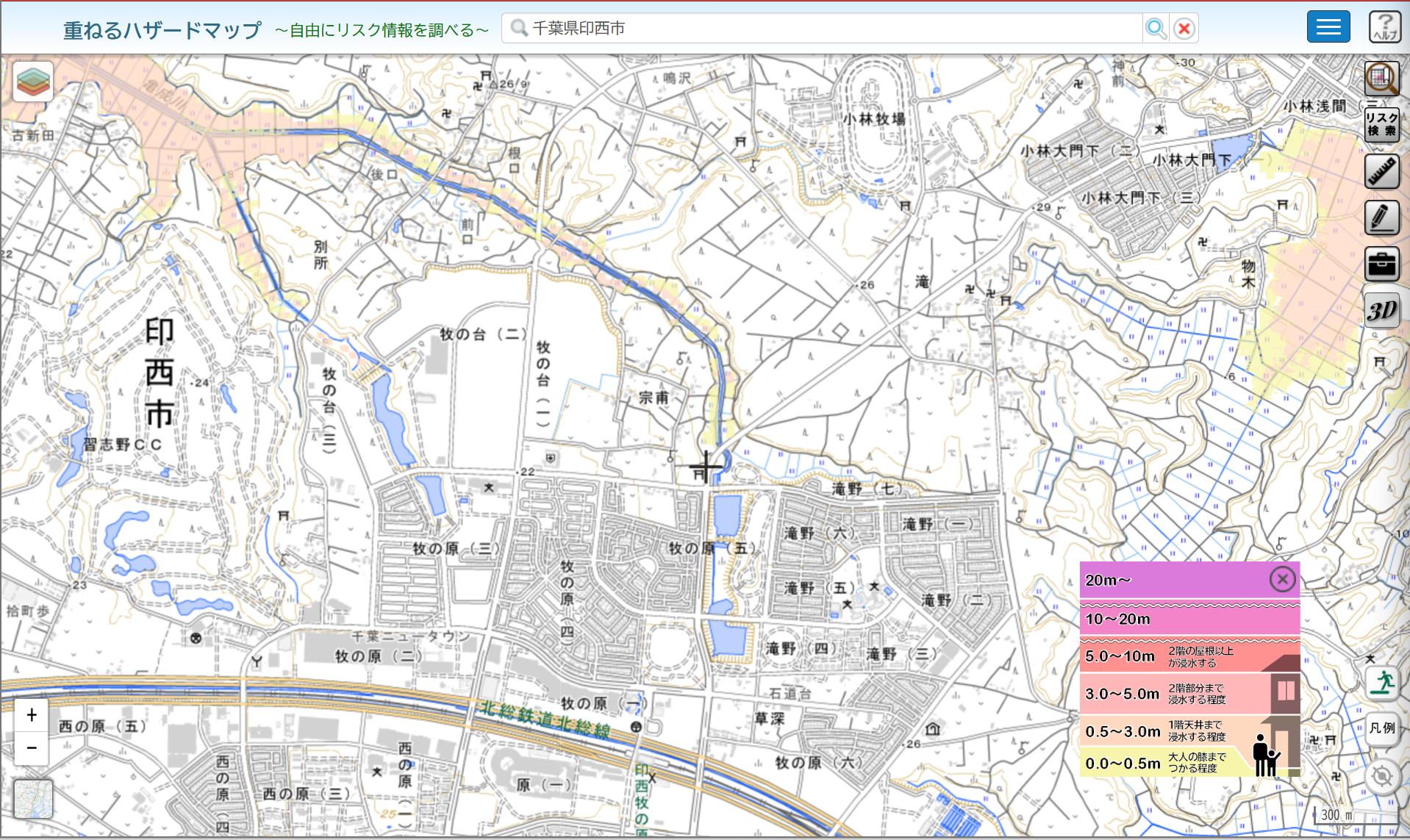Toggle the 凡例 legend display
The height and width of the screenshot is (840, 1410).
coord(1384,728)
